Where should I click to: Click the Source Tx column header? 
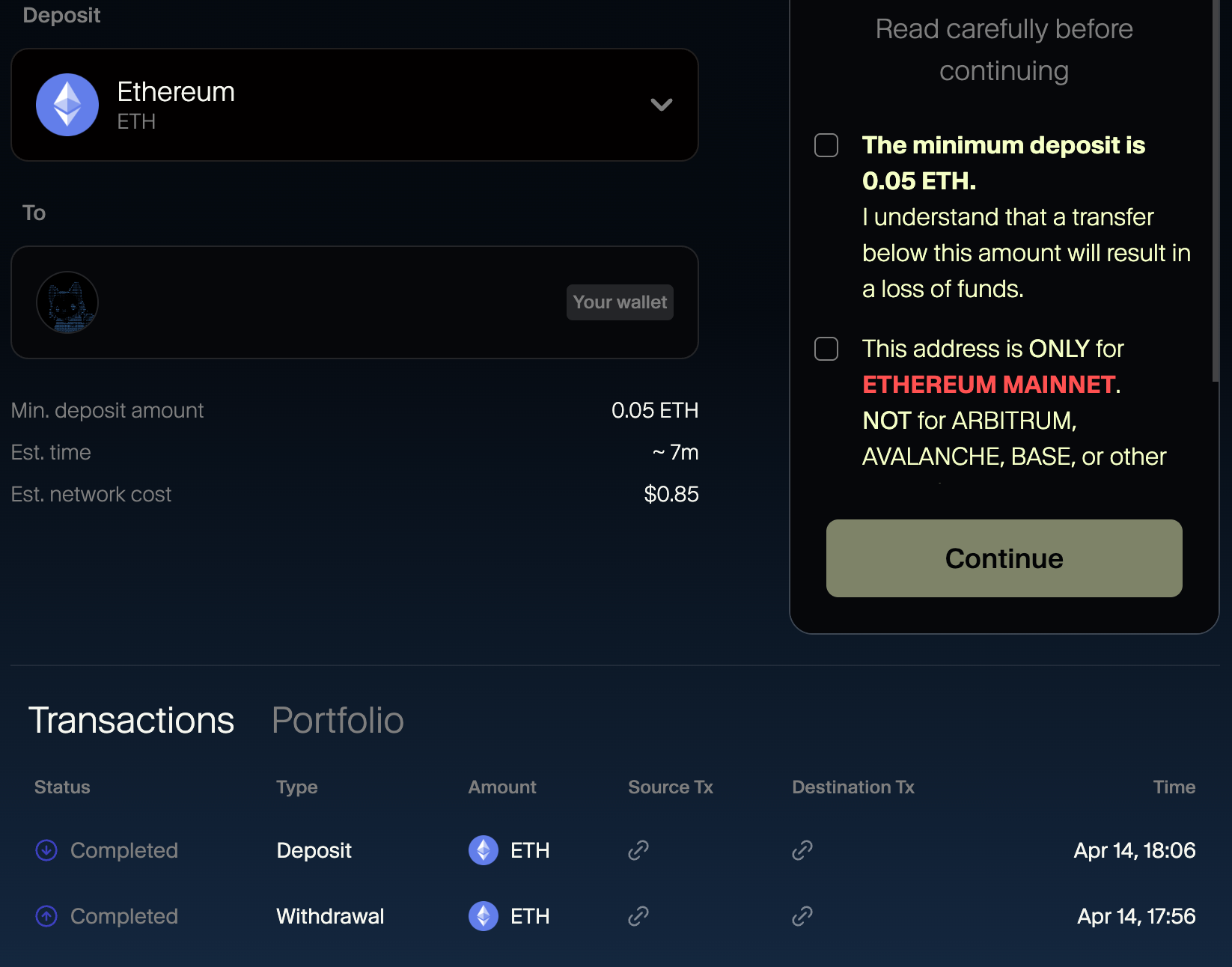[x=671, y=787]
